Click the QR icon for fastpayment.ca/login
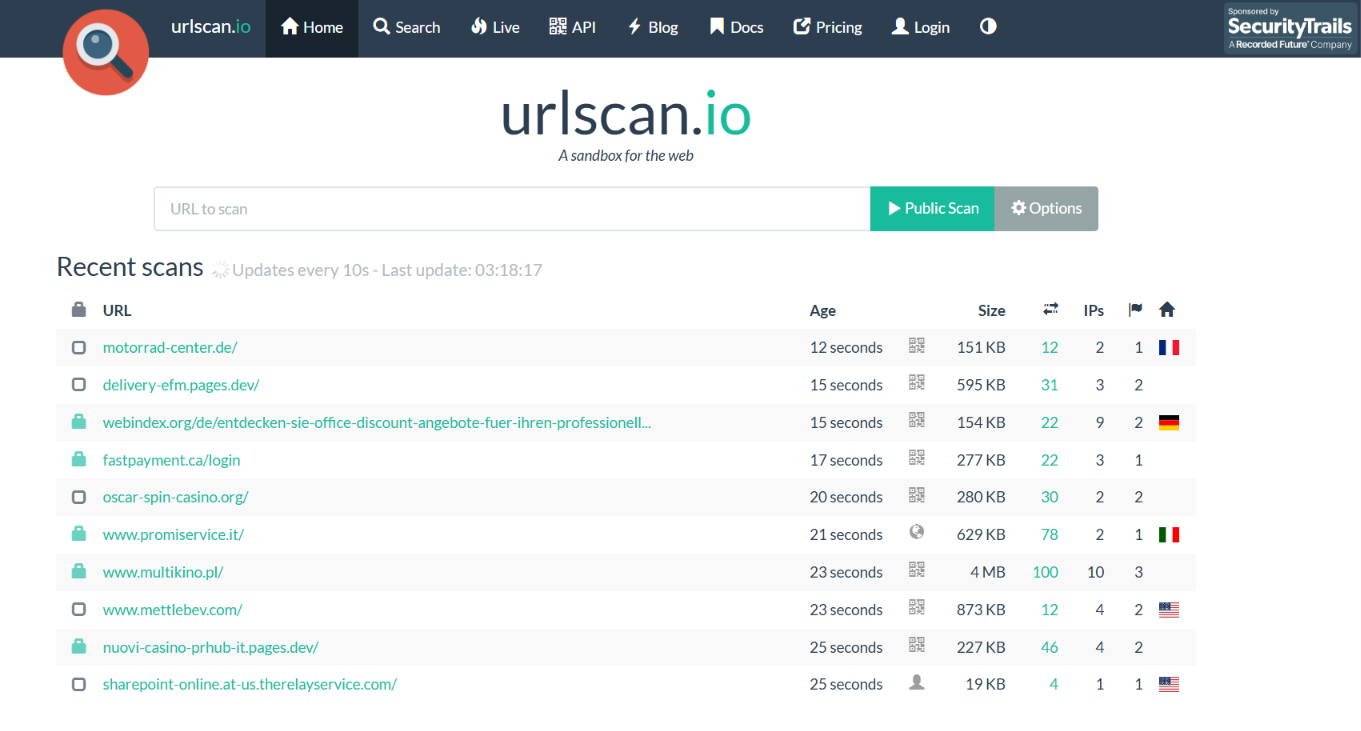The width and height of the screenshot is (1361, 731). [917, 458]
